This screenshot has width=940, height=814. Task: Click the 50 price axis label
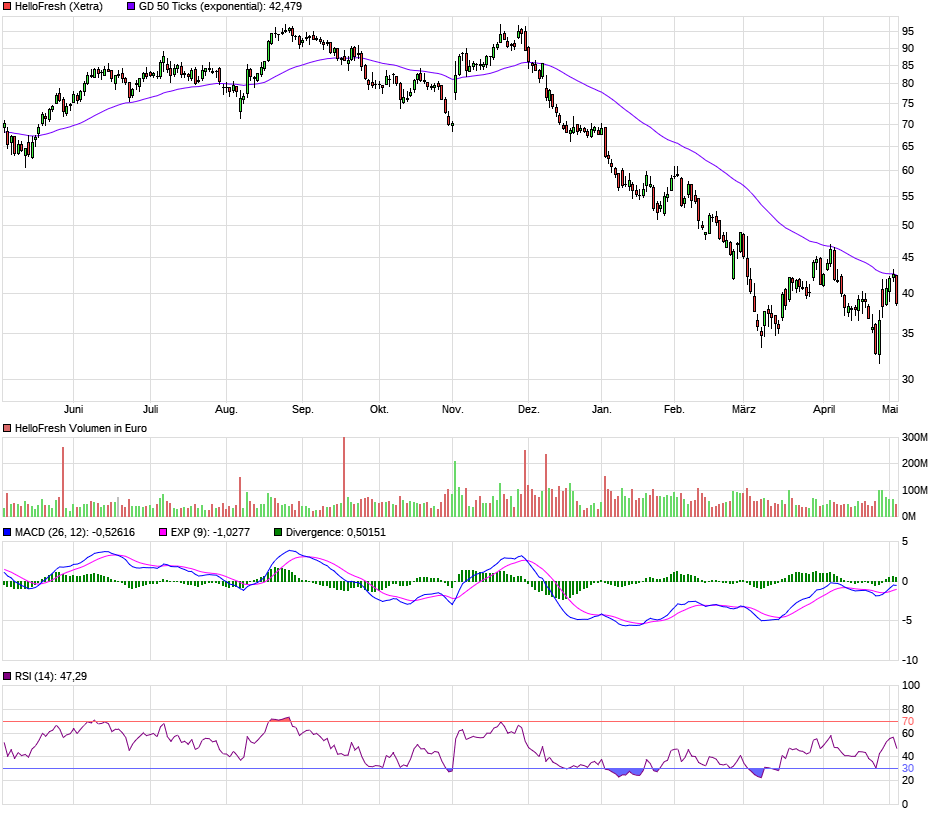click(908, 225)
